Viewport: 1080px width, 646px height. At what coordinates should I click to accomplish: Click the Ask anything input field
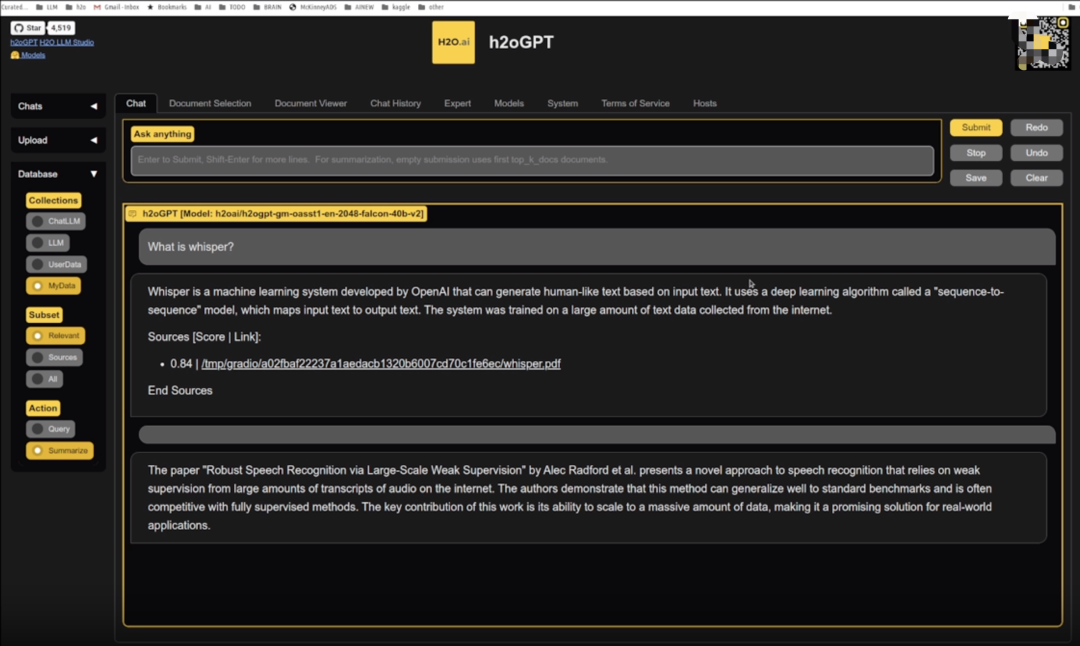tap(532, 160)
